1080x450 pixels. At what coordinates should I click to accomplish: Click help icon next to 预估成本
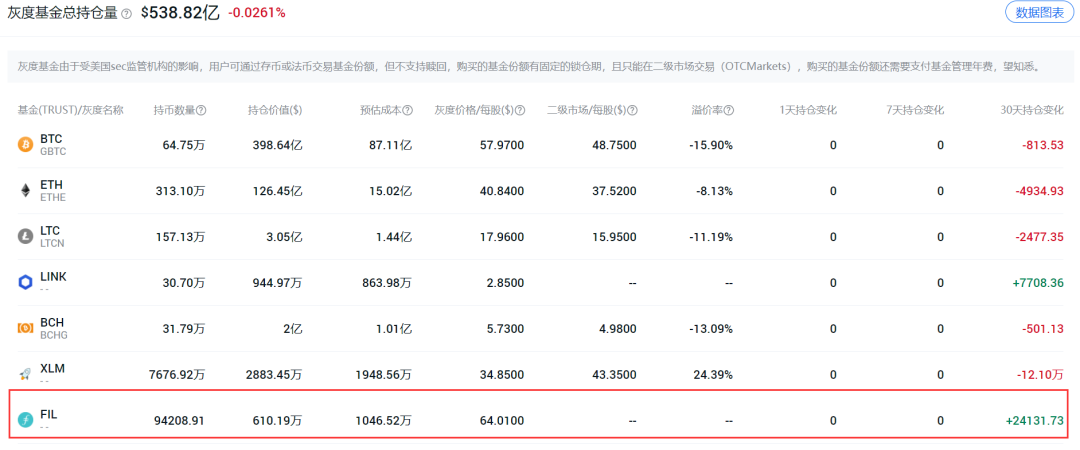coord(408,110)
